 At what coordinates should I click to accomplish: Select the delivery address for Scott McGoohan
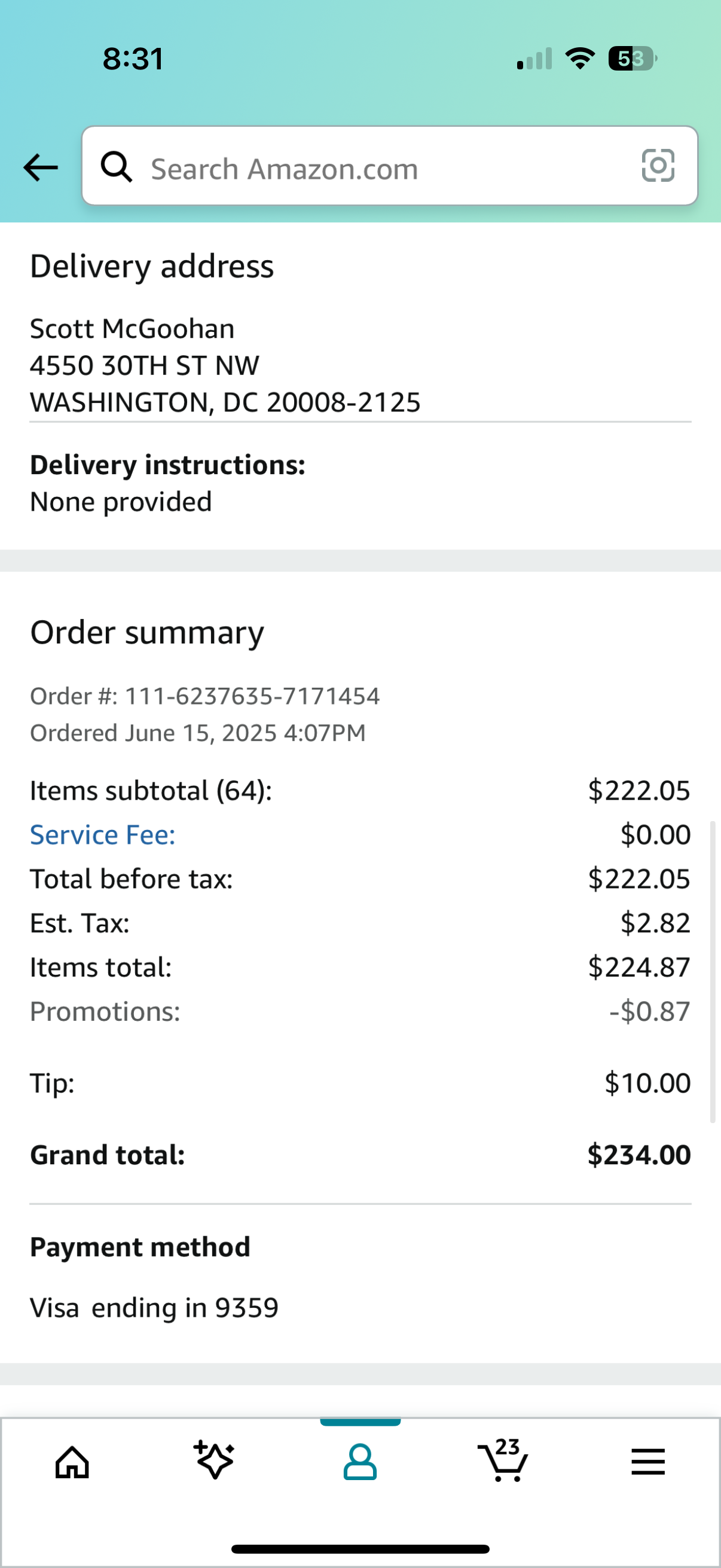click(226, 365)
